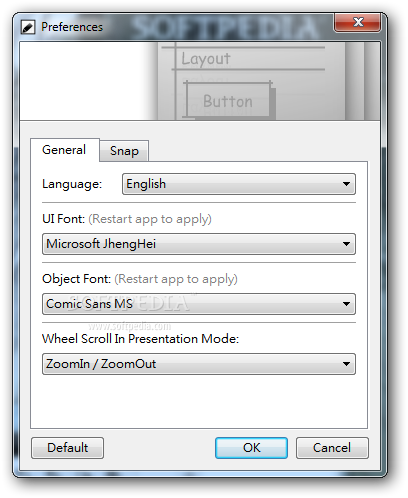Image resolution: width=408 pixels, height=498 pixels.
Task: Click the Default button
Action: [x=67, y=448]
